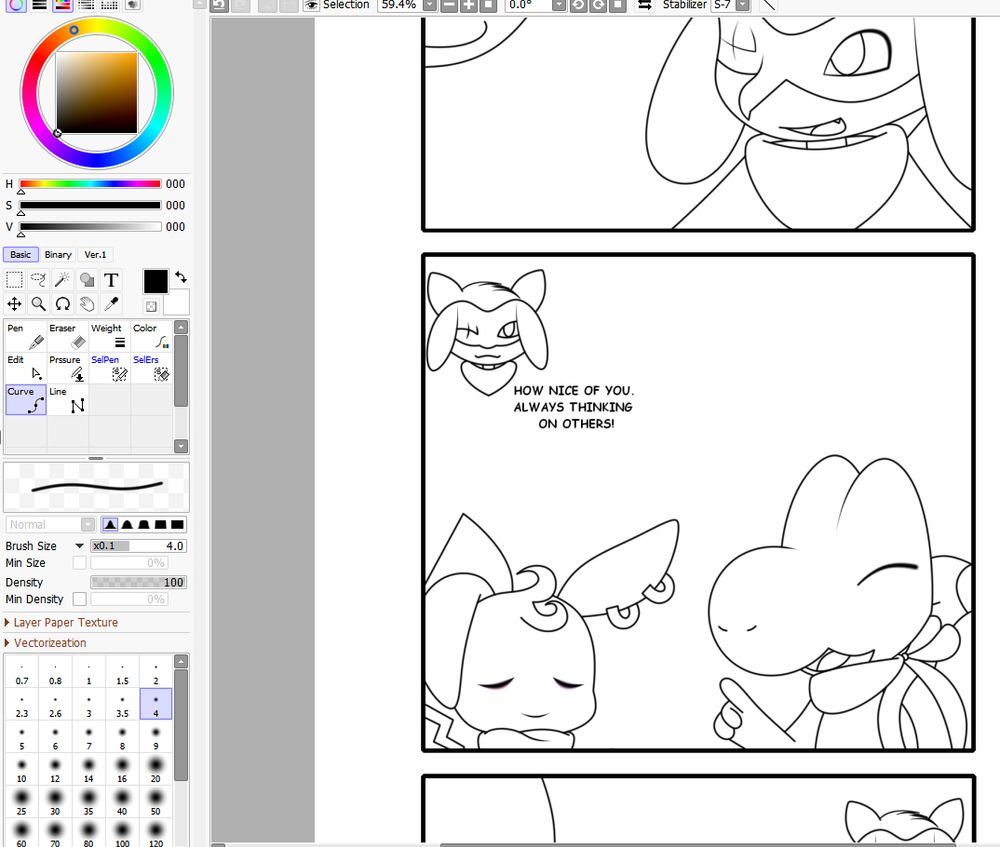Zoom in with the plus button
The width and height of the screenshot is (1000, 847).
tap(469, 5)
